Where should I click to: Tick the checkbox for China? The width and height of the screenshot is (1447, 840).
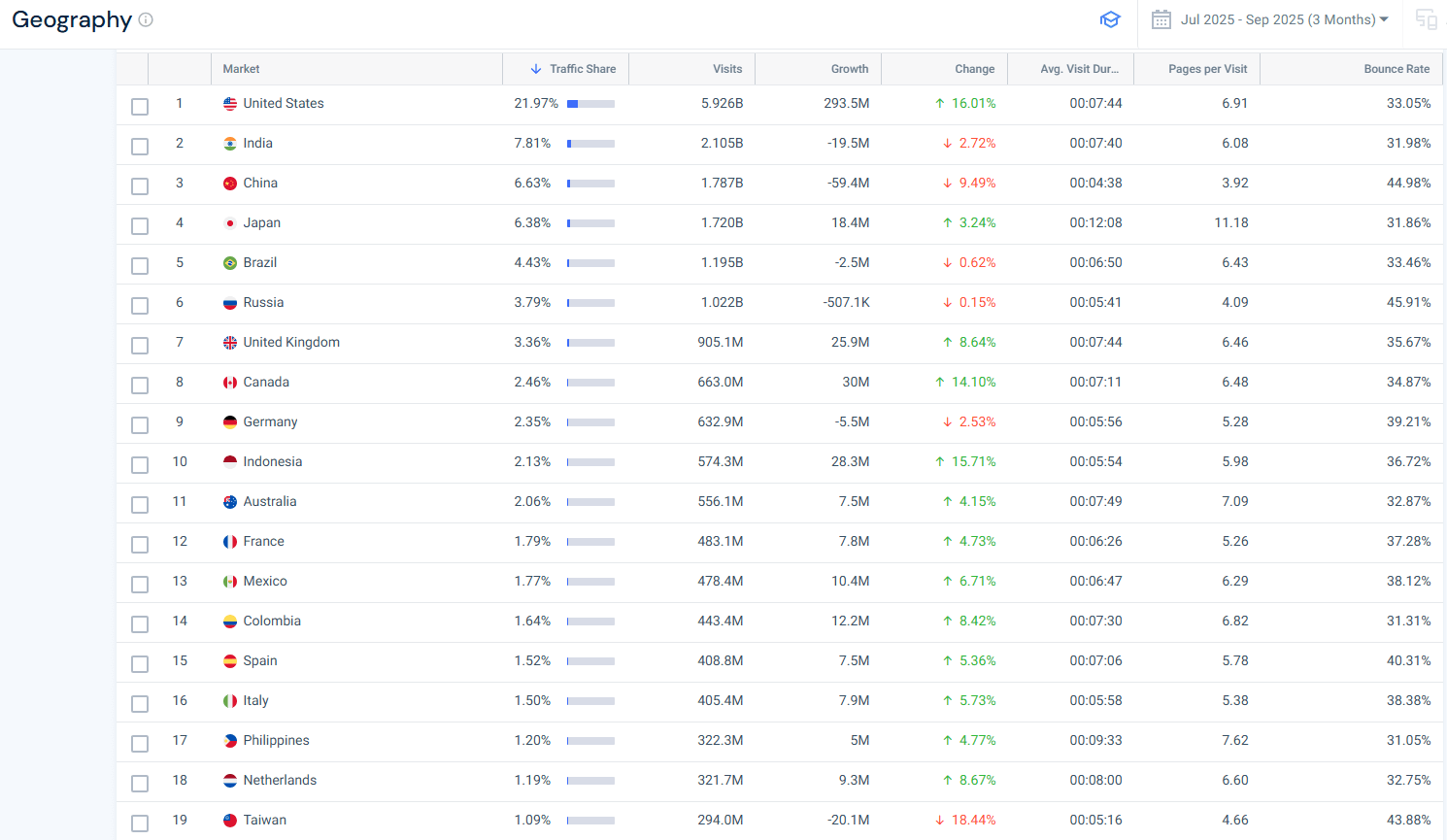point(140,185)
